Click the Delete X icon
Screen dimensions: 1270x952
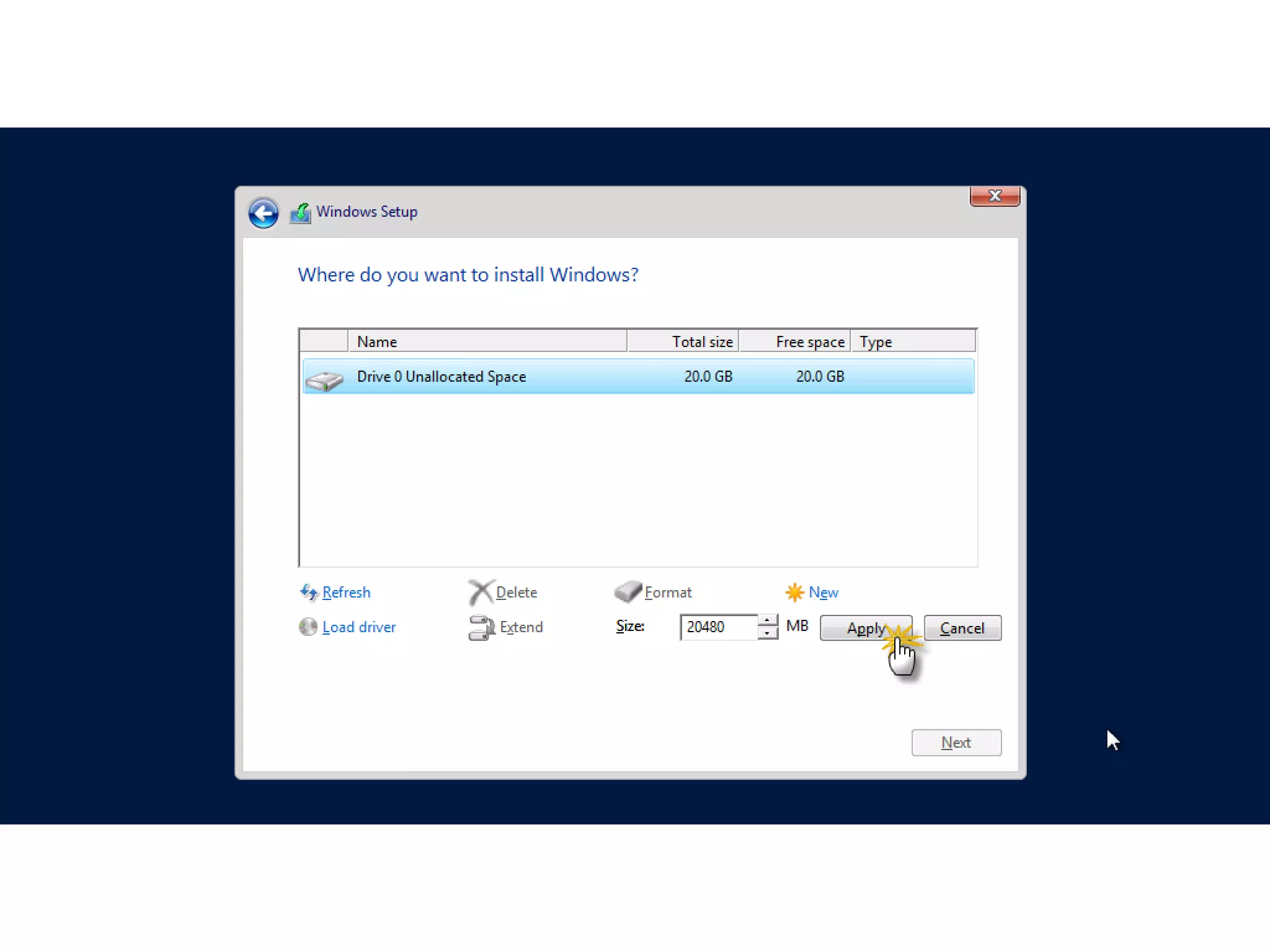[x=481, y=593]
